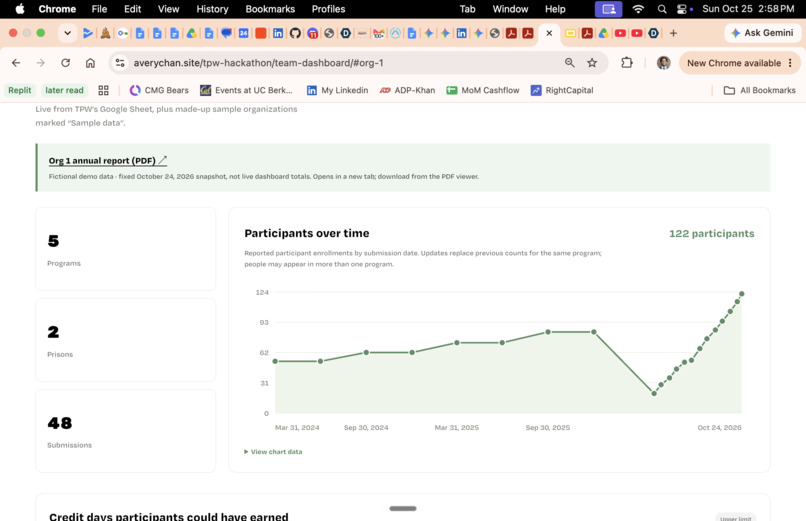This screenshot has height=521, width=806.
Task: Open MoM Cashflow bookmark
Action: click(483, 90)
